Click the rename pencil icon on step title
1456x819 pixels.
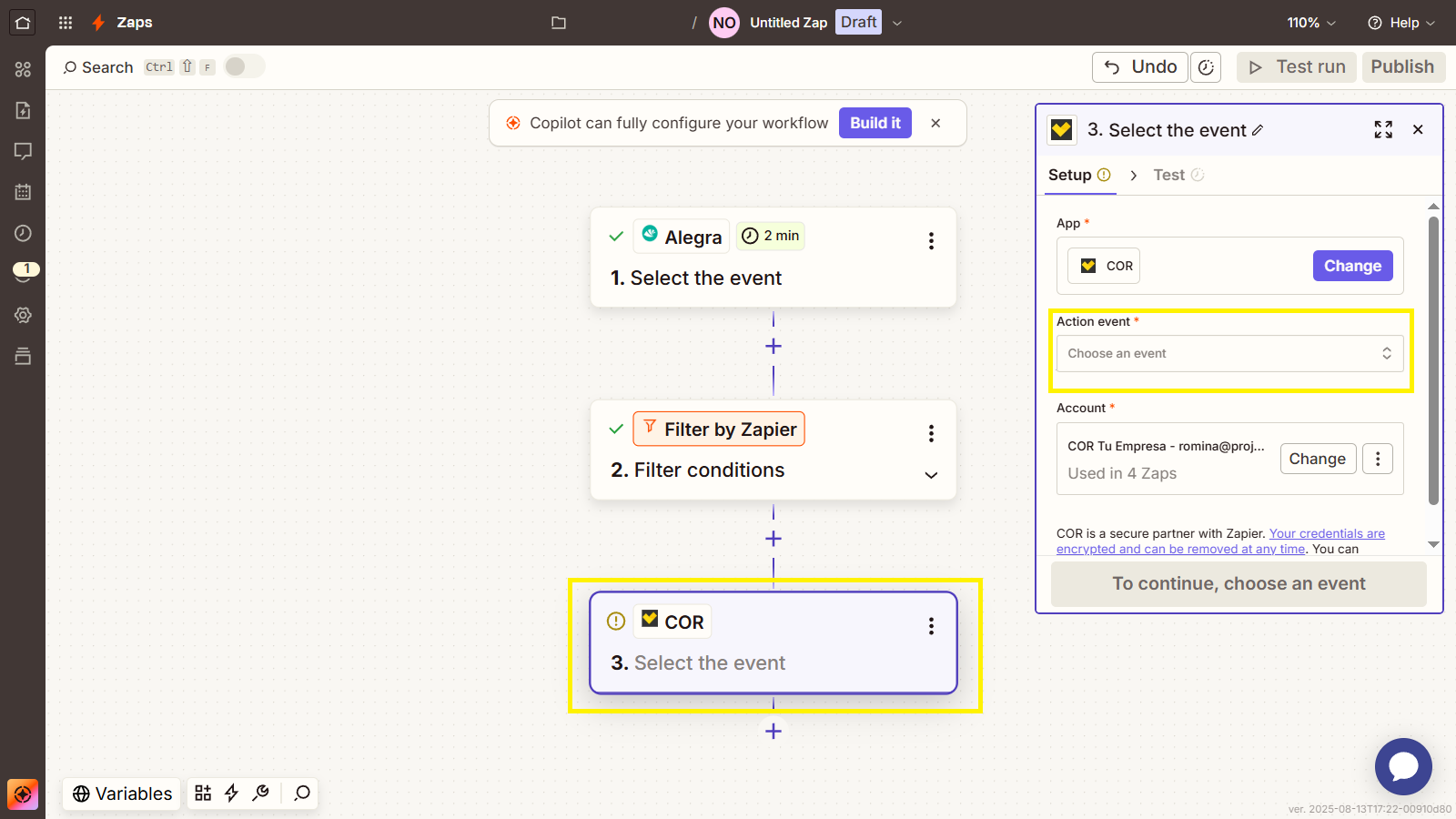point(1258,130)
